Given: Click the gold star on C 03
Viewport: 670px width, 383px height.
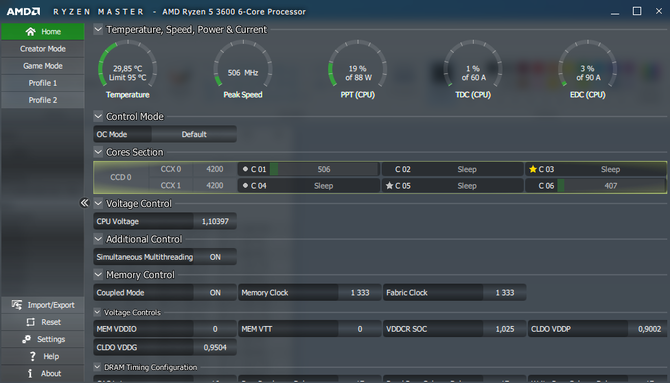Looking at the screenshot, I should [533, 169].
